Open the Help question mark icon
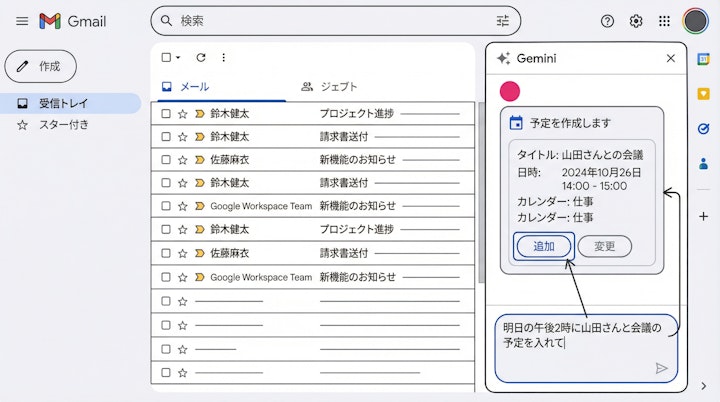720x402 pixels. pyautogui.click(x=607, y=21)
